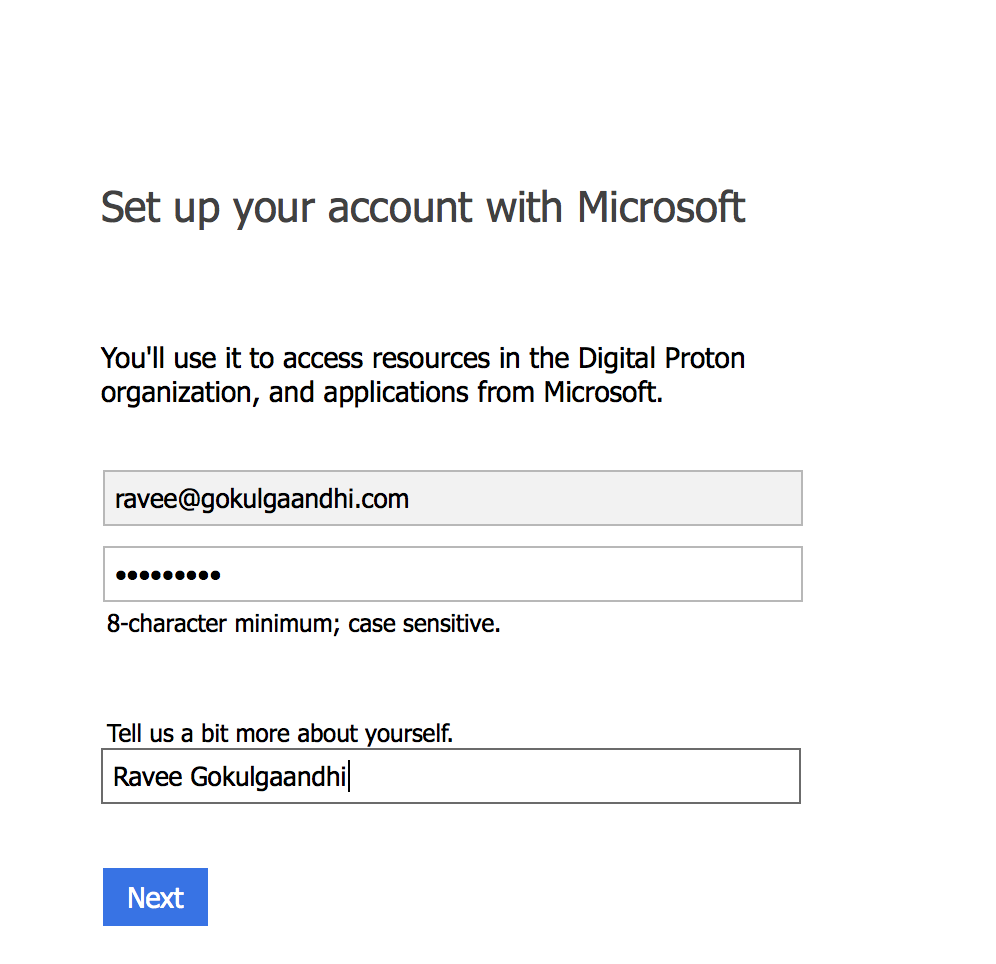Click empty area right of password dots
The image size is (996, 964).
pos(508,574)
